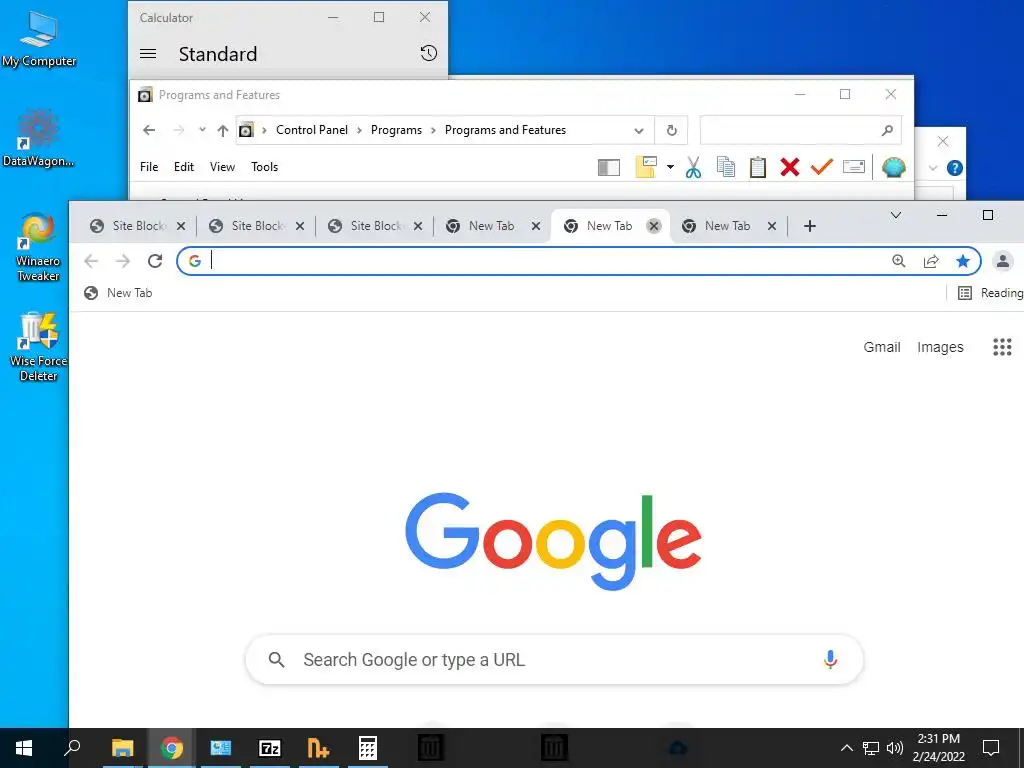Open new Chrome tab with plus button

click(x=809, y=226)
